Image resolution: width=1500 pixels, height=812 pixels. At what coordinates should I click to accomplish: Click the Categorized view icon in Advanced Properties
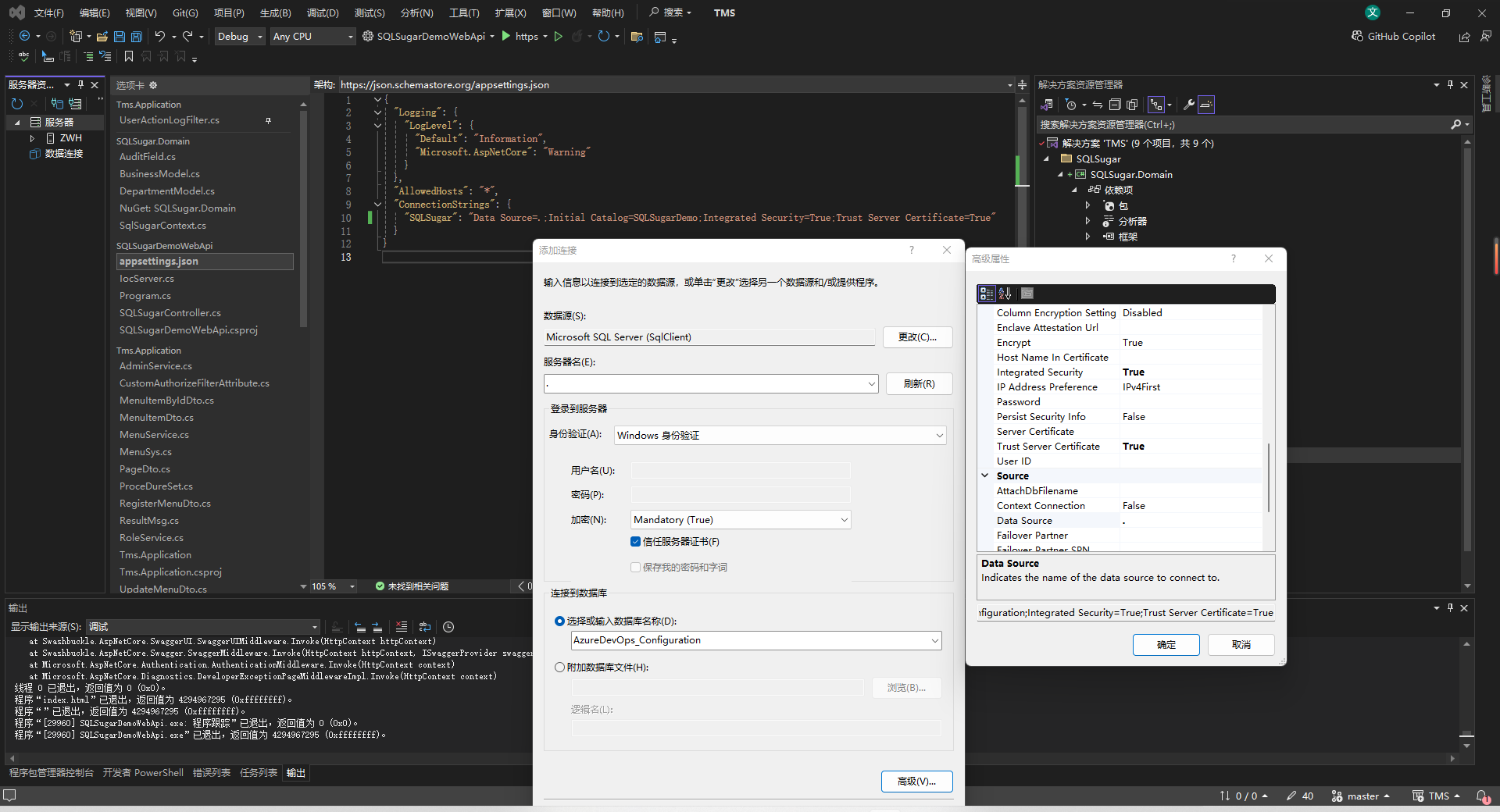(x=986, y=294)
